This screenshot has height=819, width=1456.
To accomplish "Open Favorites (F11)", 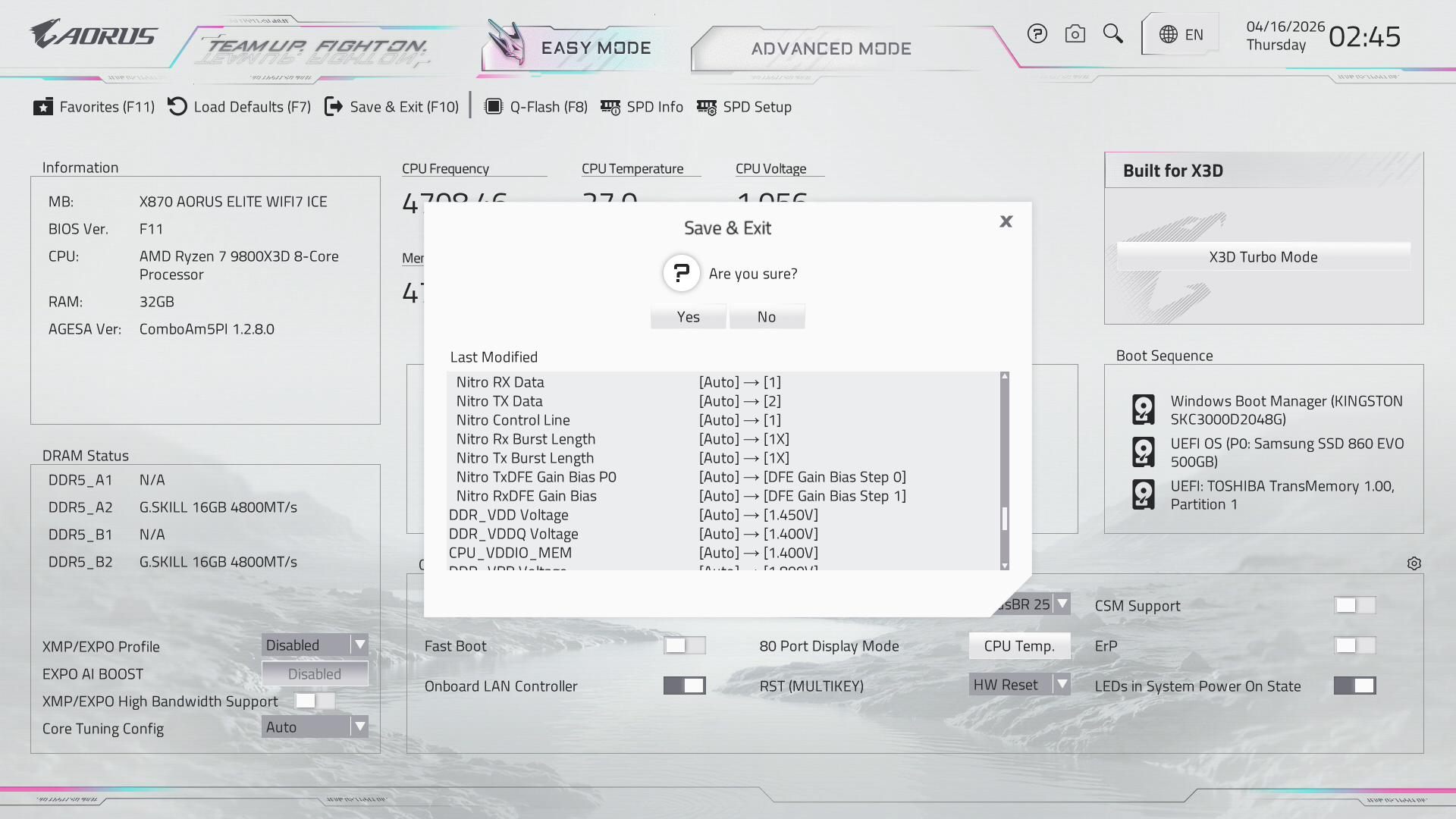I will 93,107.
